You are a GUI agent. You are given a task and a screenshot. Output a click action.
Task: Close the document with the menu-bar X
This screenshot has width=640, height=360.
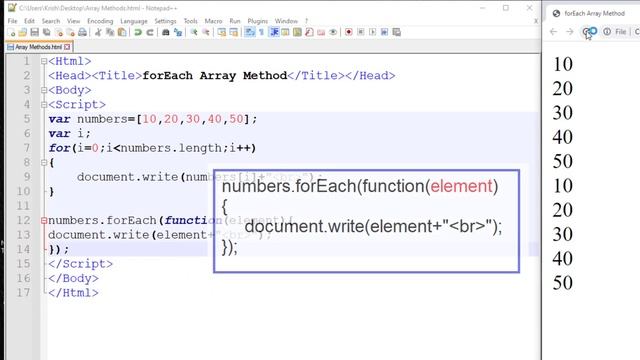(536, 21)
